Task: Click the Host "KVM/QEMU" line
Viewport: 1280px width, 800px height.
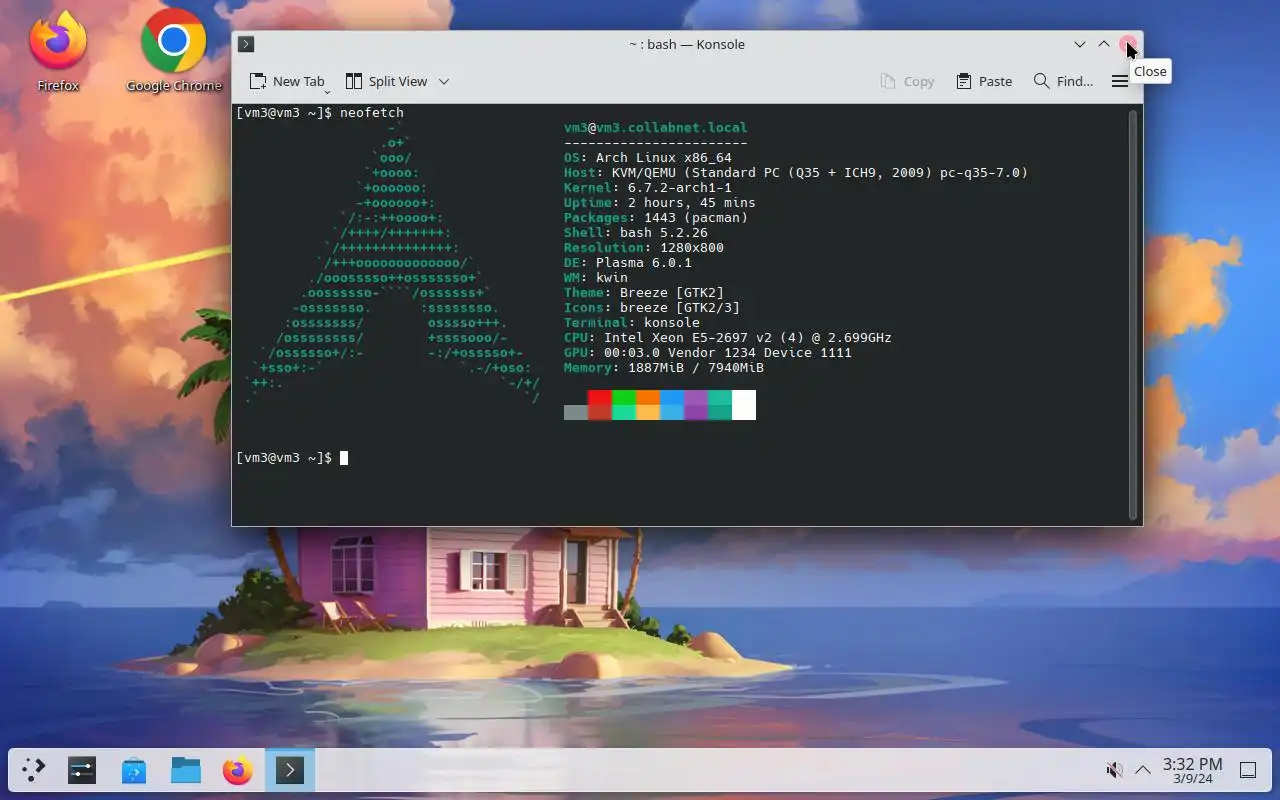Action: (x=796, y=173)
